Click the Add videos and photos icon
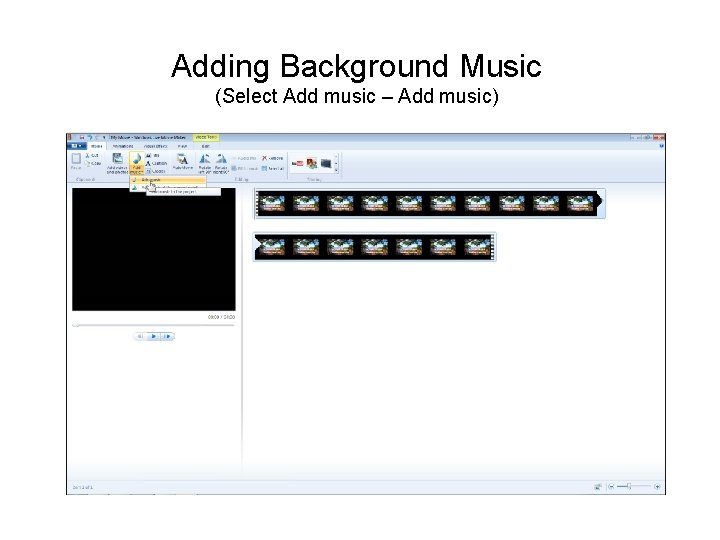This screenshot has height=540, width=720. tap(118, 159)
